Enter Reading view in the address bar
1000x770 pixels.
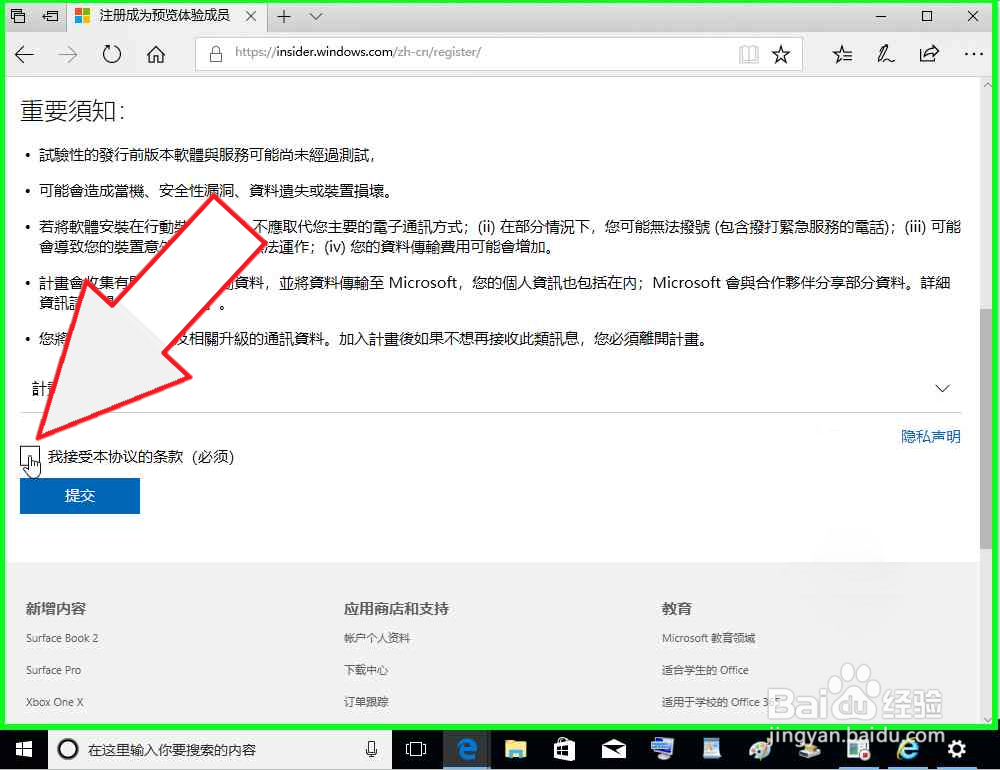tap(749, 54)
